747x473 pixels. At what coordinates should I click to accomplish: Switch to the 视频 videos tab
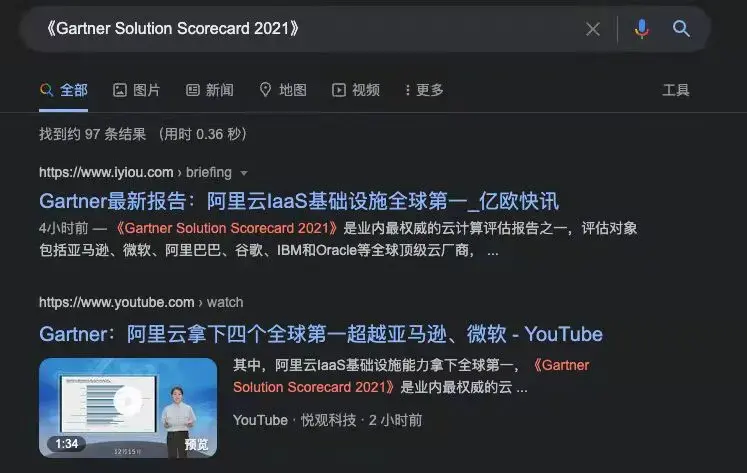[356, 90]
